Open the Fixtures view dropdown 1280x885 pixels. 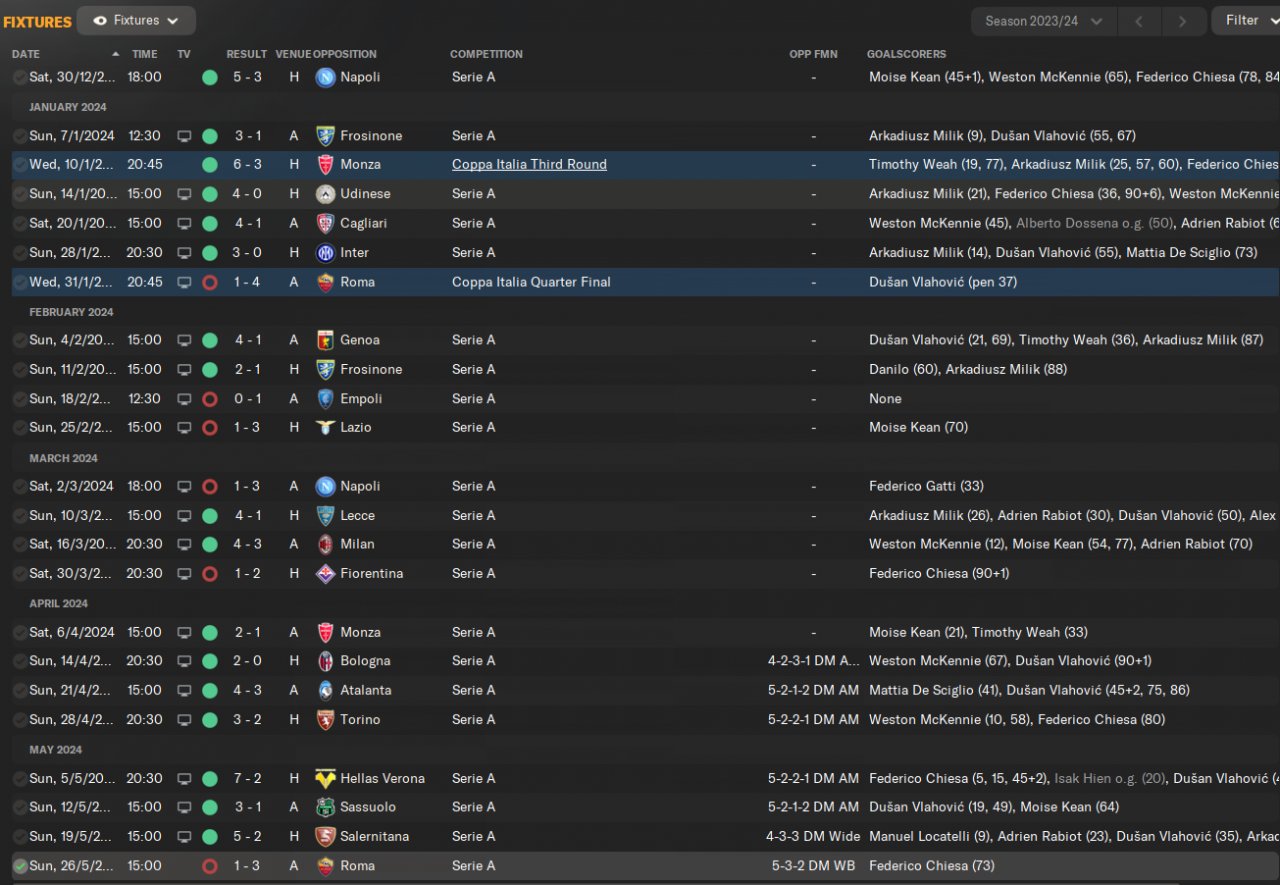[136, 20]
